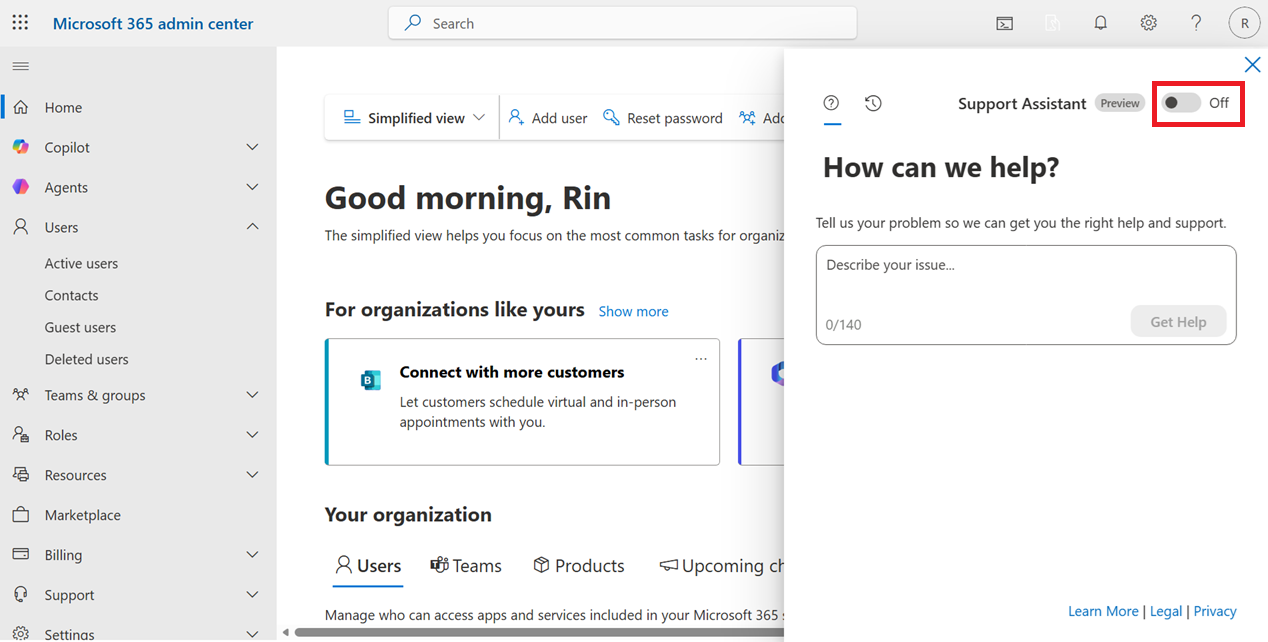Open card options ellipsis on Connect card
This screenshot has width=1268, height=642.
[701, 358]
